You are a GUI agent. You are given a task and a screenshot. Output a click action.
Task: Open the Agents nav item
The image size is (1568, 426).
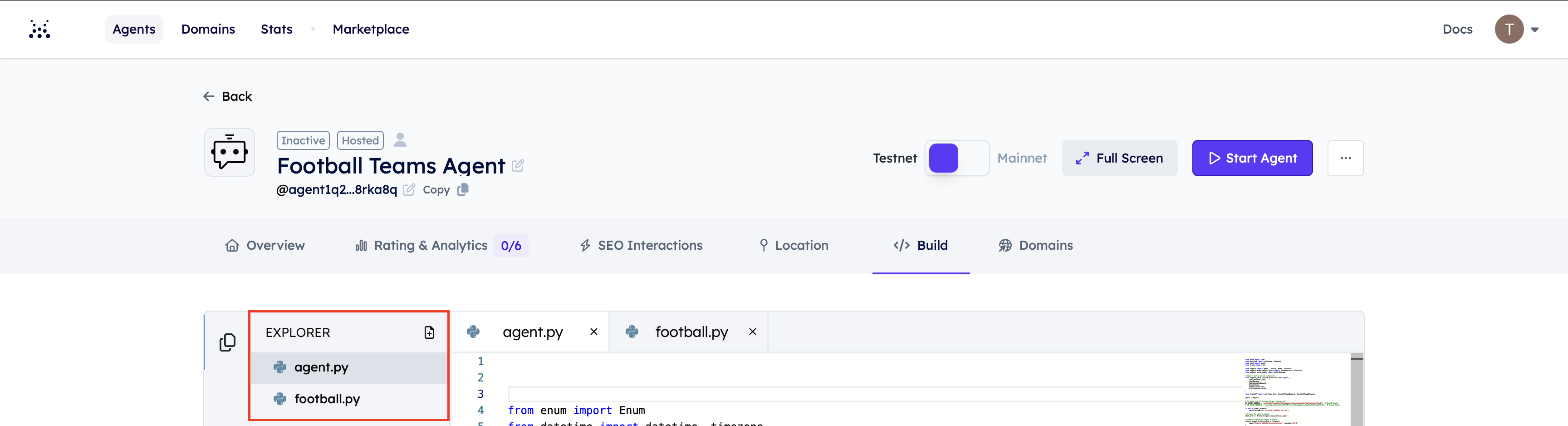134,29
